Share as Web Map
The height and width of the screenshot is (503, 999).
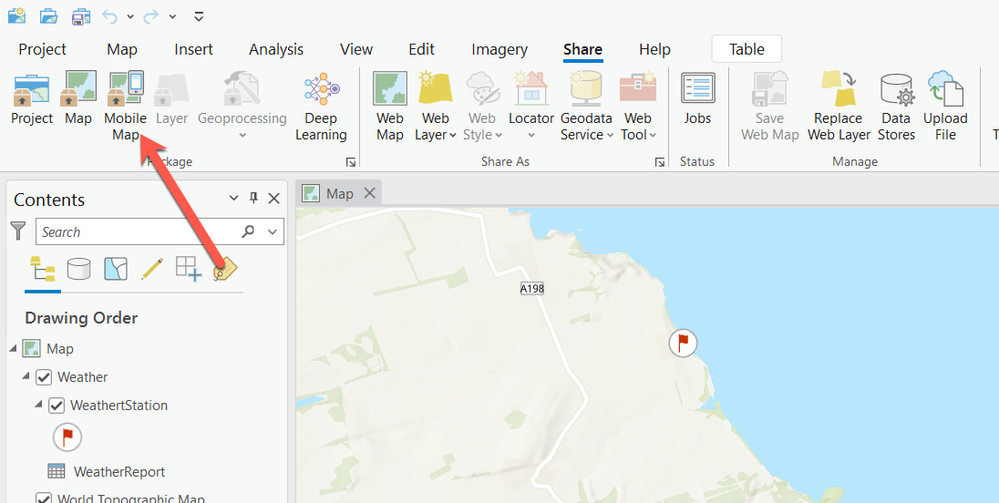[x=390, y=106]
